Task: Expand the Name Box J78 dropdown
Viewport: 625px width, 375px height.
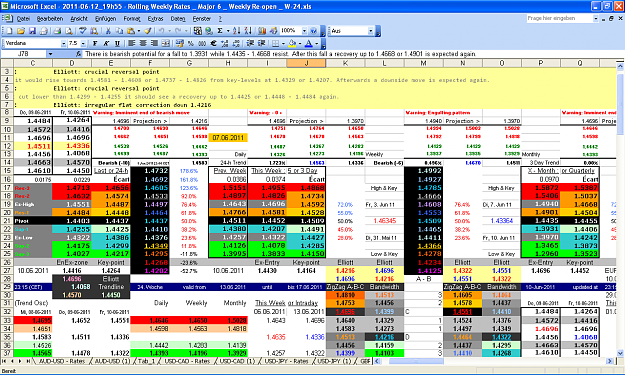Action: click(50, 54)
